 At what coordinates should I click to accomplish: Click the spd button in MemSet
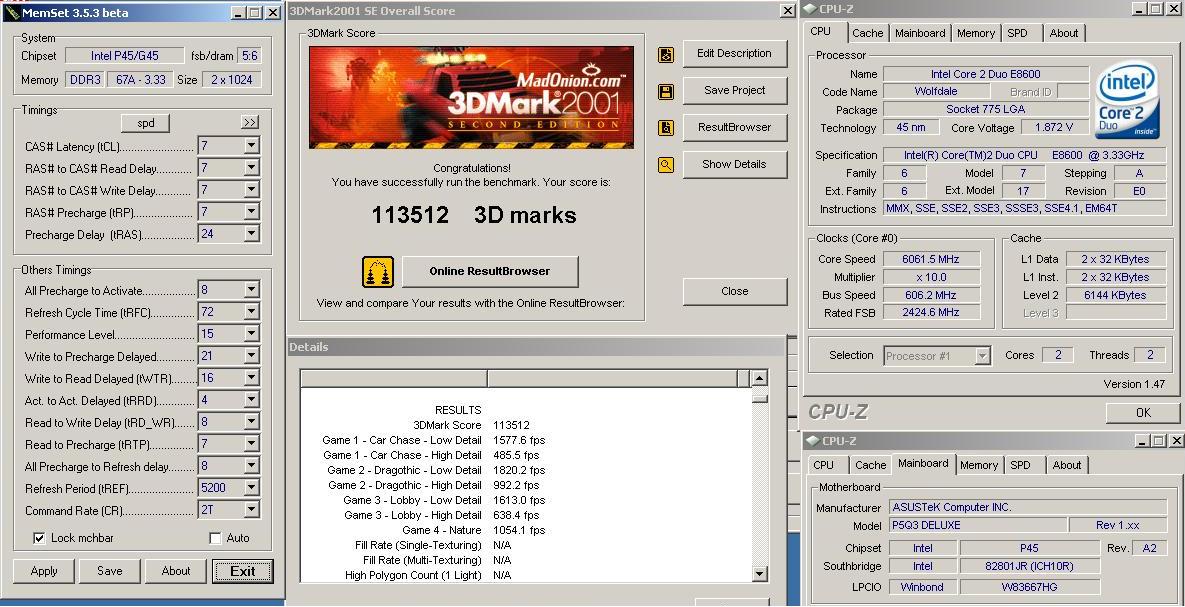(x=145, y=123)
